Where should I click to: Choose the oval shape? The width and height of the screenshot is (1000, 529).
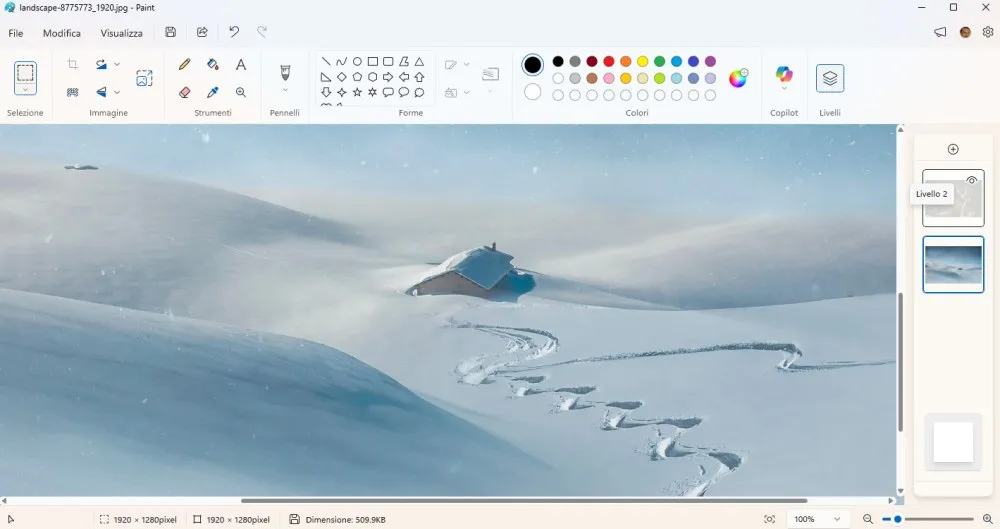click(357, 61)
